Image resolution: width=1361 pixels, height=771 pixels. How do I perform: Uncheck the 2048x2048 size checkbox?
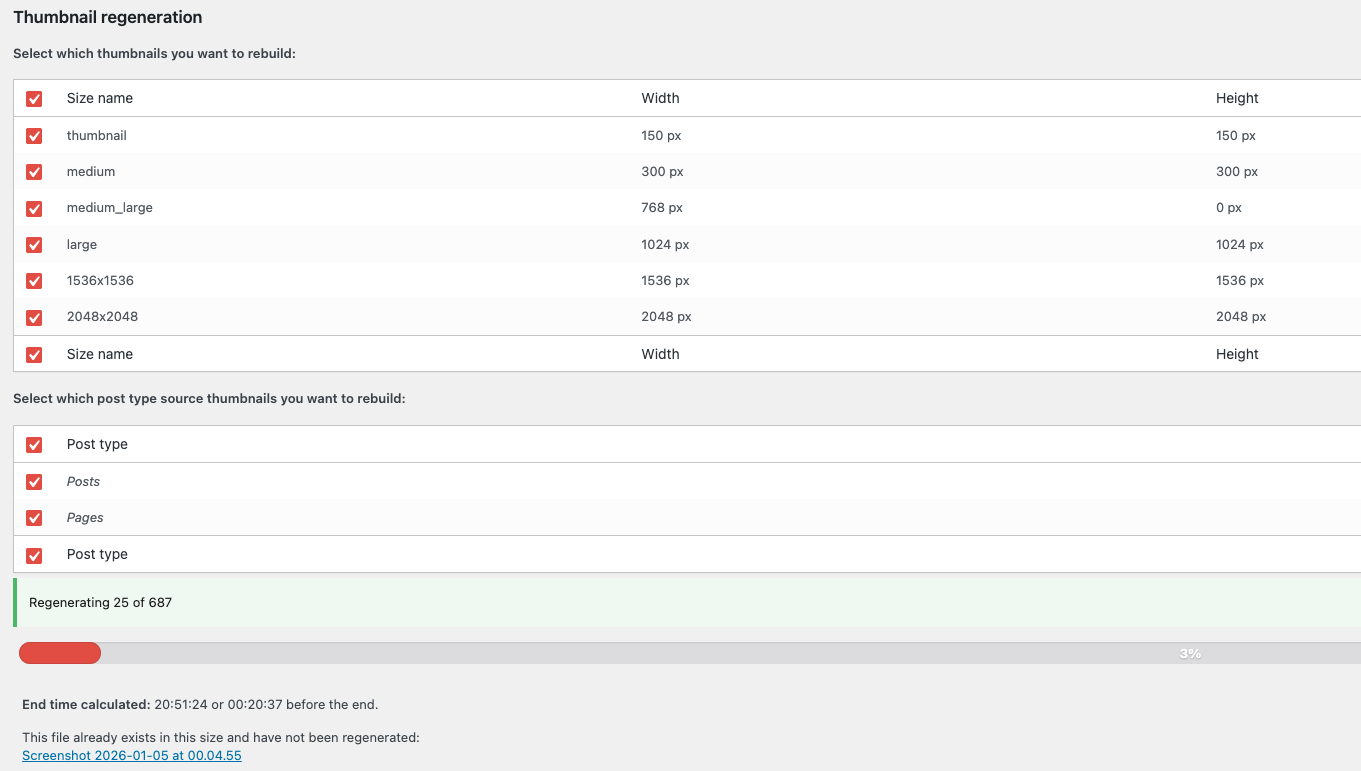pos(34,317)
